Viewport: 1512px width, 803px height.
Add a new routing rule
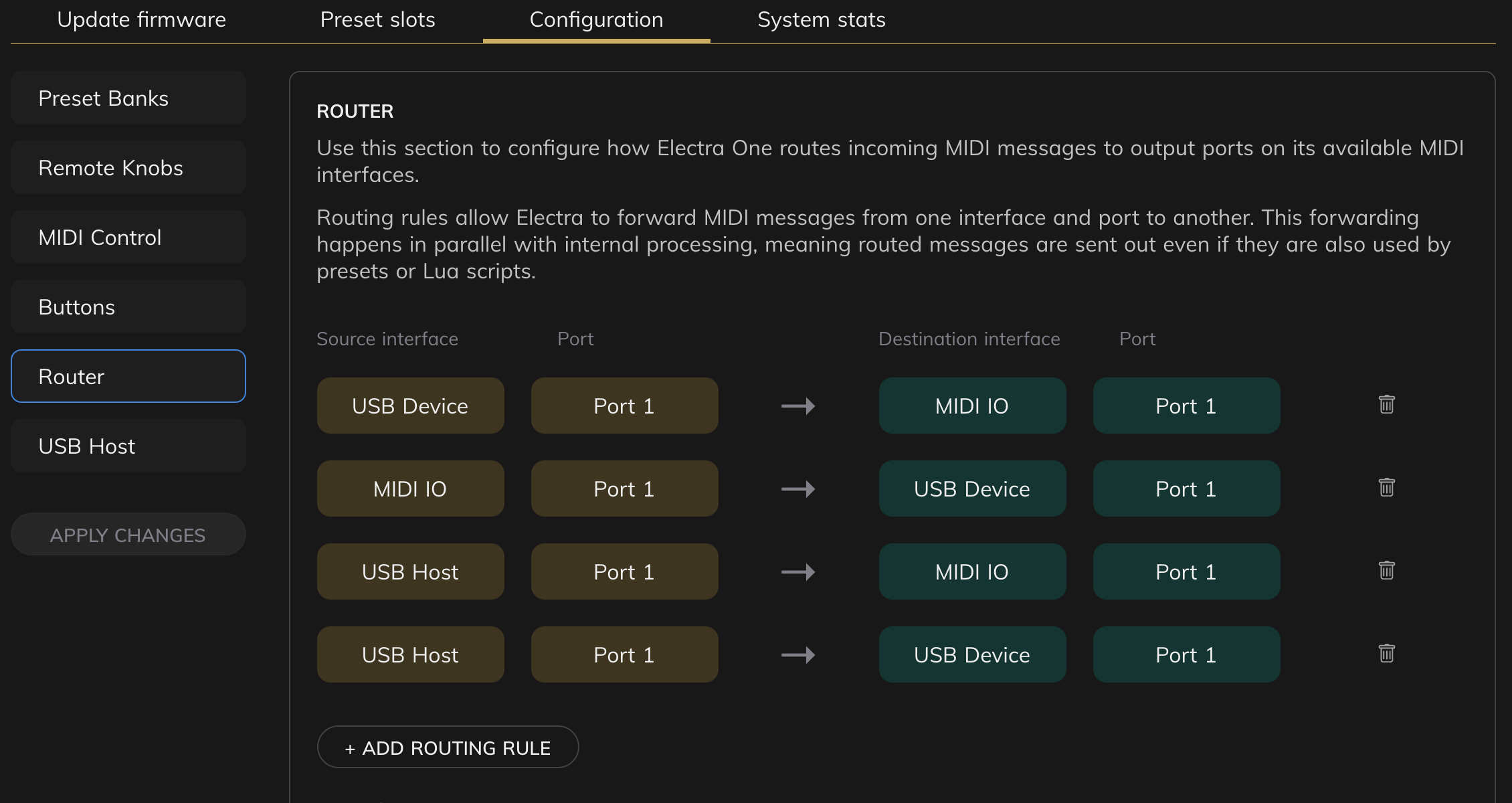[448, 747]
